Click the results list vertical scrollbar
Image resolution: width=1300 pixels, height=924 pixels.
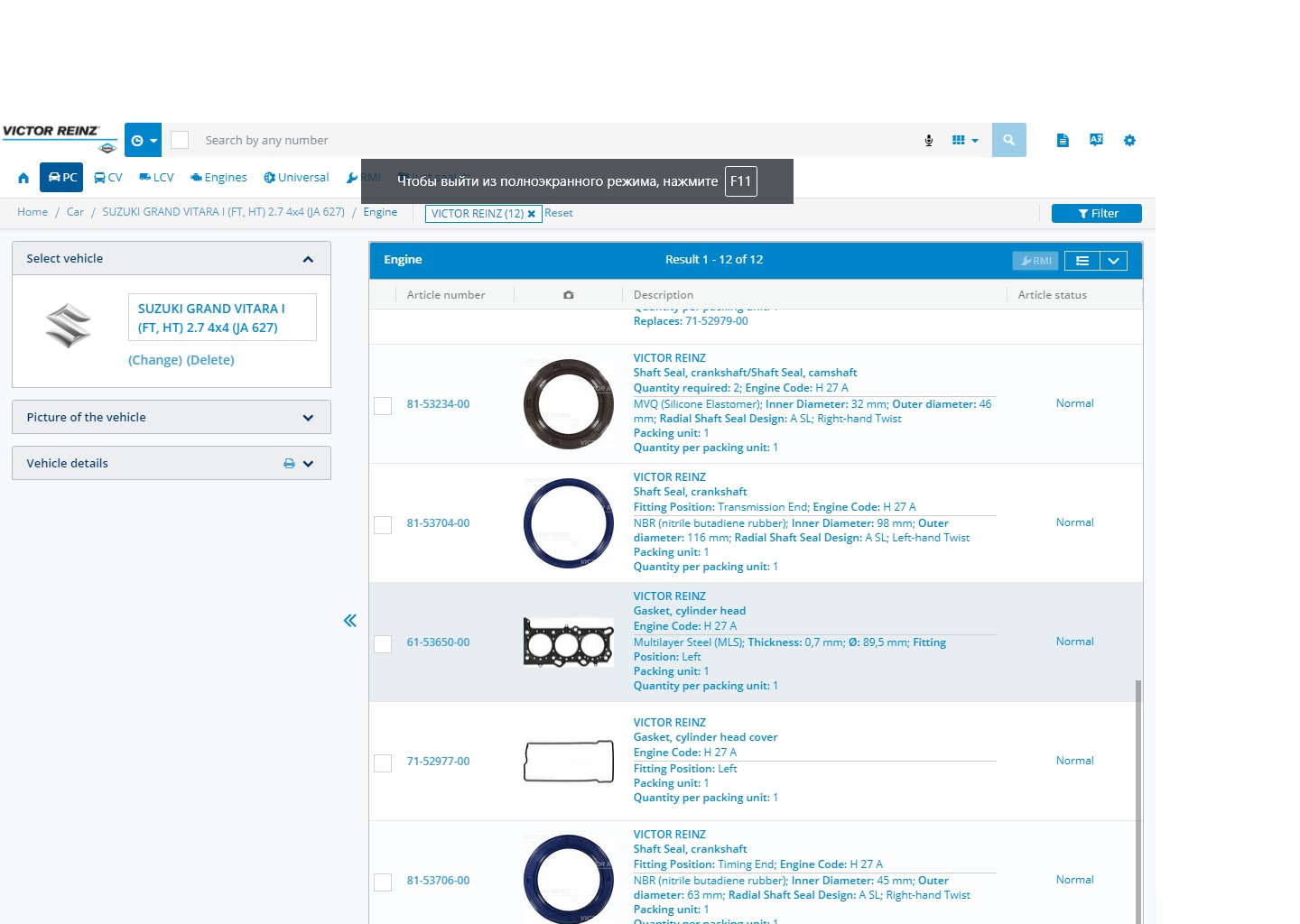click(x=1138, y=801)
